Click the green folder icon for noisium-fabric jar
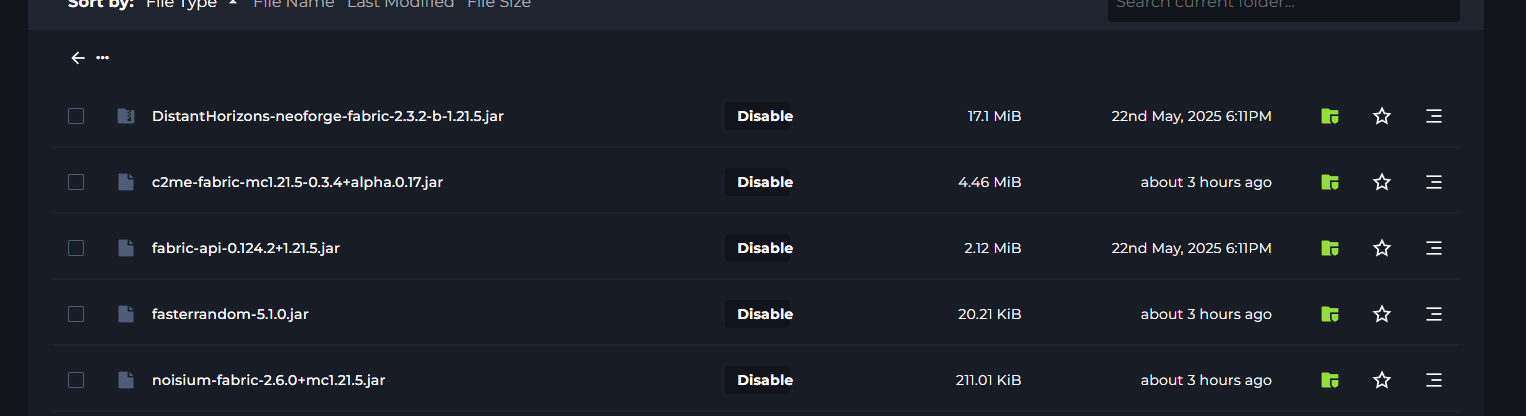This screenshot has width=1526, height=416. (1329, 380)
